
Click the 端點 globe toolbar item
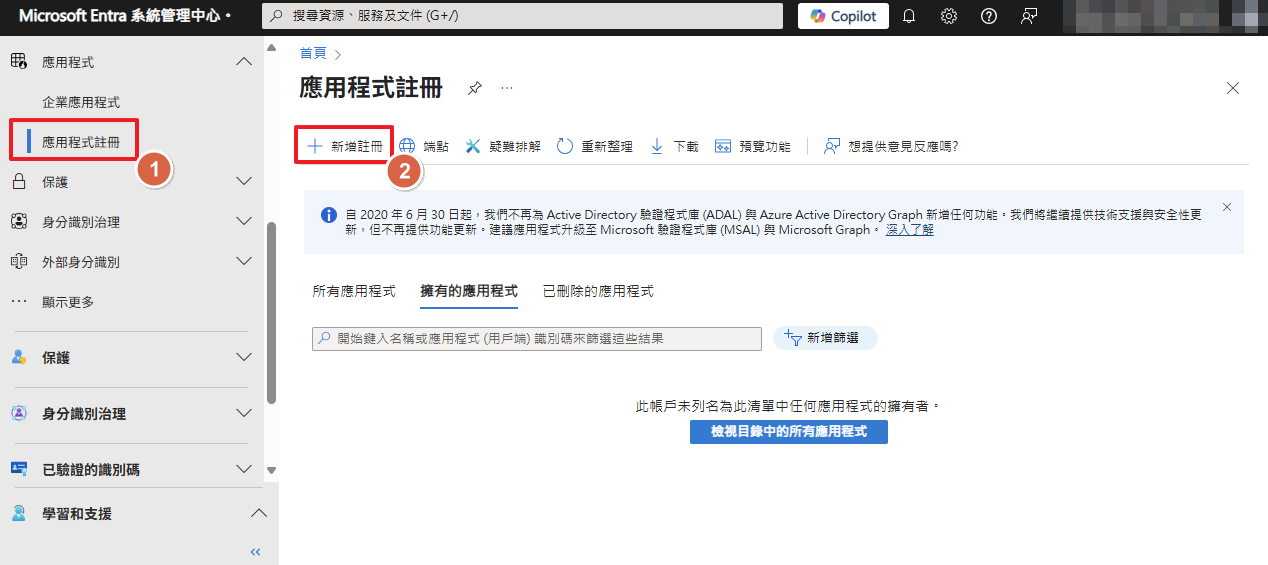pos(424,146)
